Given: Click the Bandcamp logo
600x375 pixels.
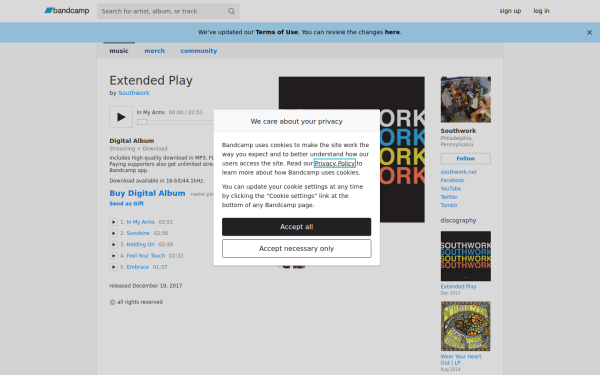Looking at the screenshot, I should click(x=67, y=11).
